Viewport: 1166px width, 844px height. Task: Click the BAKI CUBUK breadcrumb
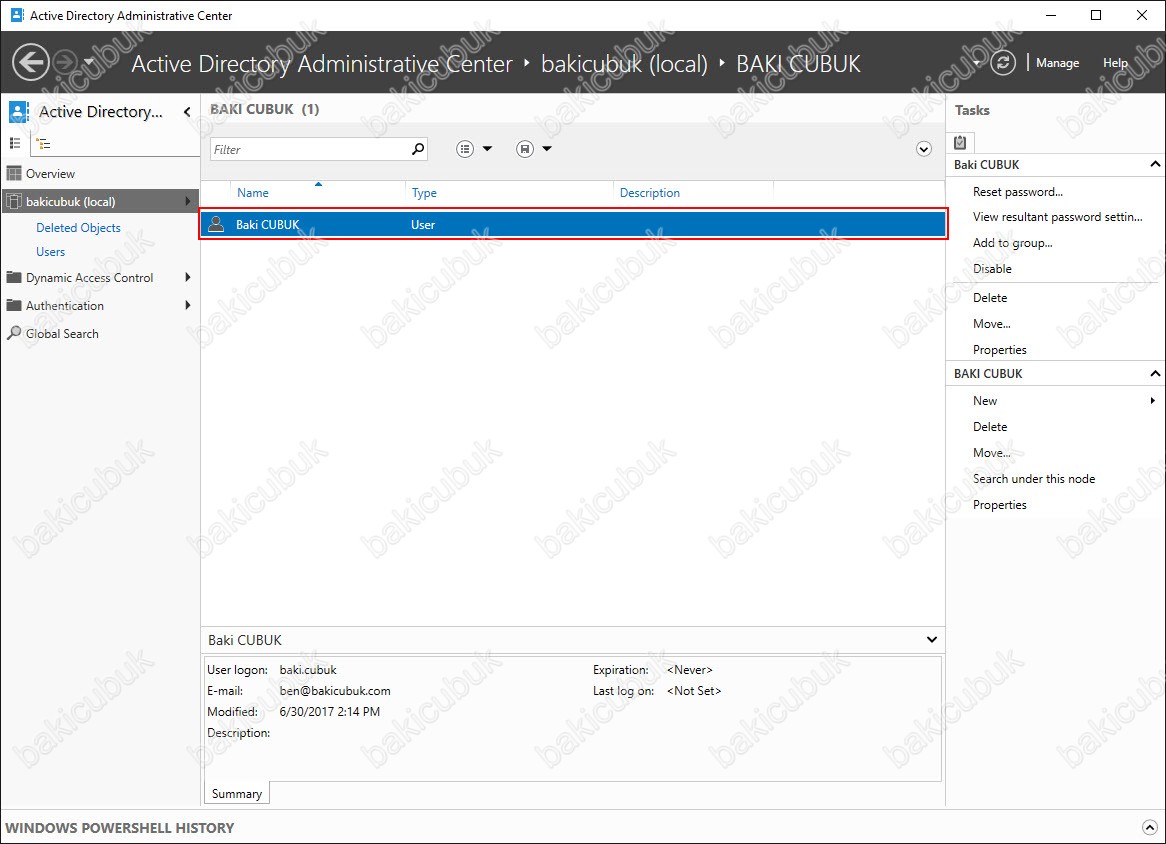coord(798,64)
